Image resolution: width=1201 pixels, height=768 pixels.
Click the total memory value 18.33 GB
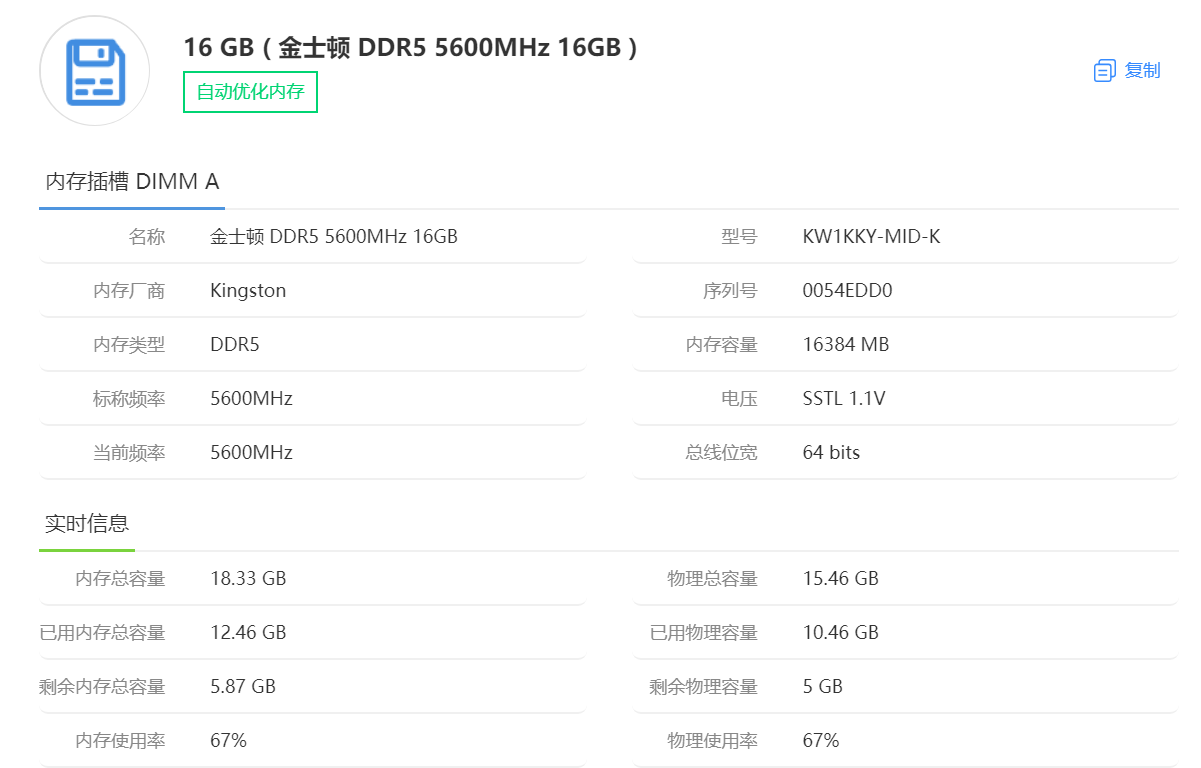click(248, 579)
